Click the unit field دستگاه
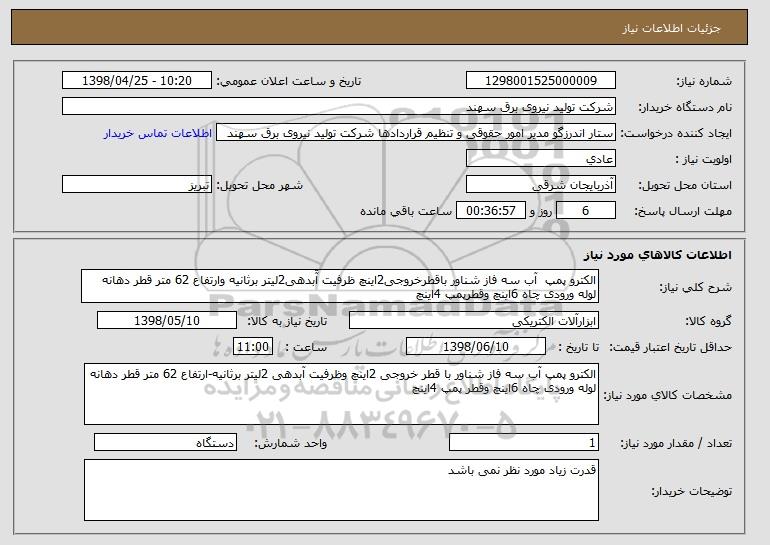The width and height of the screenshot is (770, 545). (x=165, y=443)
